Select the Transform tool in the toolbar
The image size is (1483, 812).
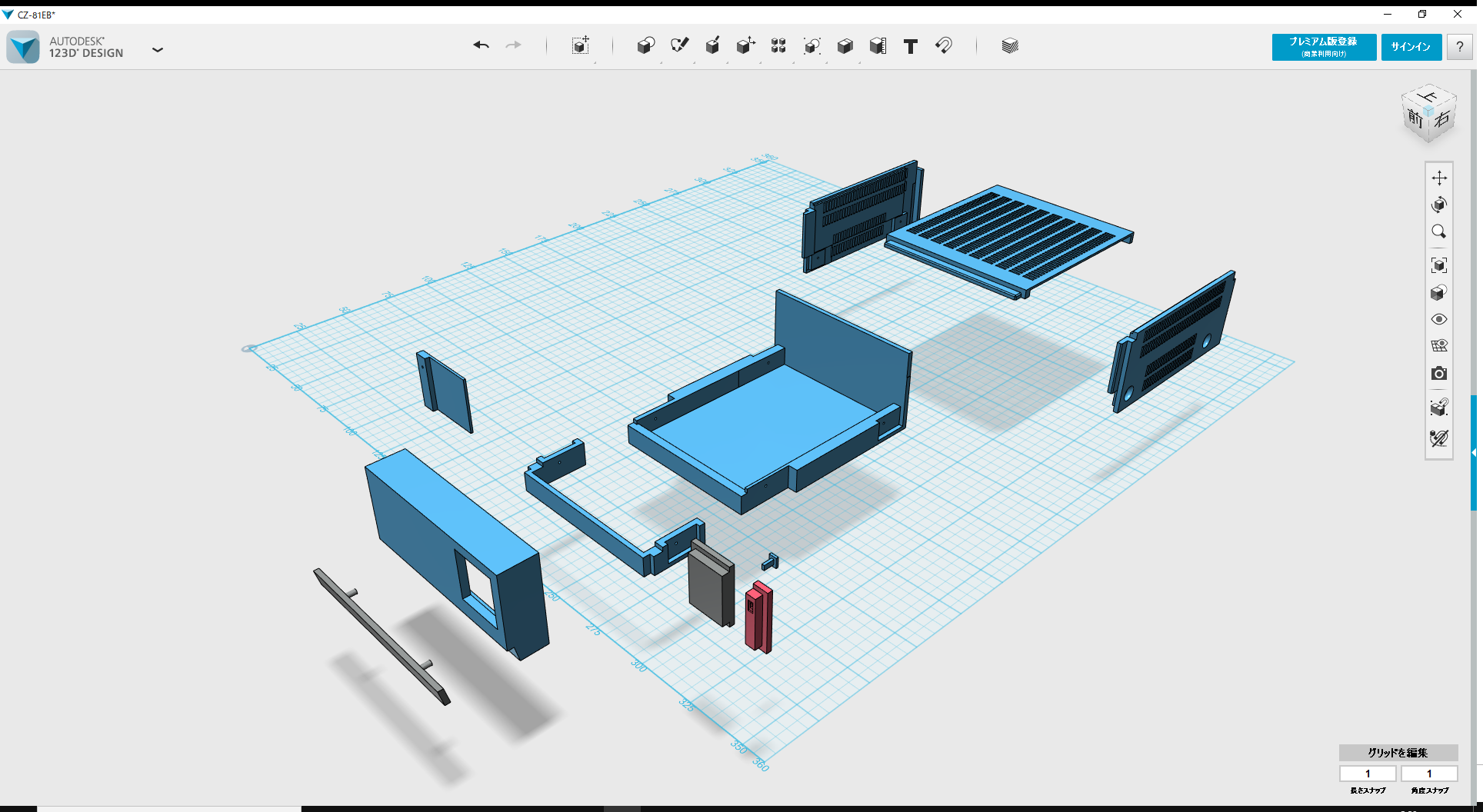coord(581,46)
